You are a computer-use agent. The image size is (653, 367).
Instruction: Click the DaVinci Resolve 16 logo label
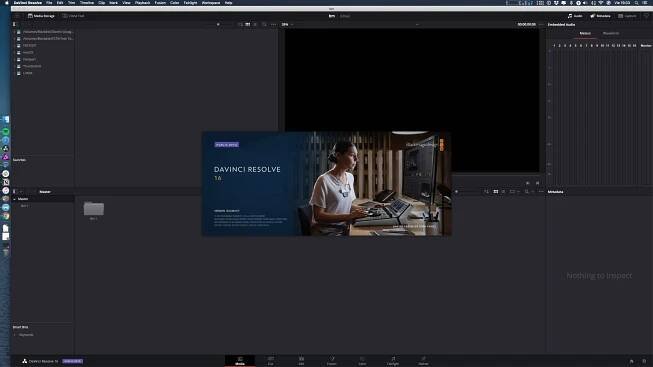click(x=40, y=361)
